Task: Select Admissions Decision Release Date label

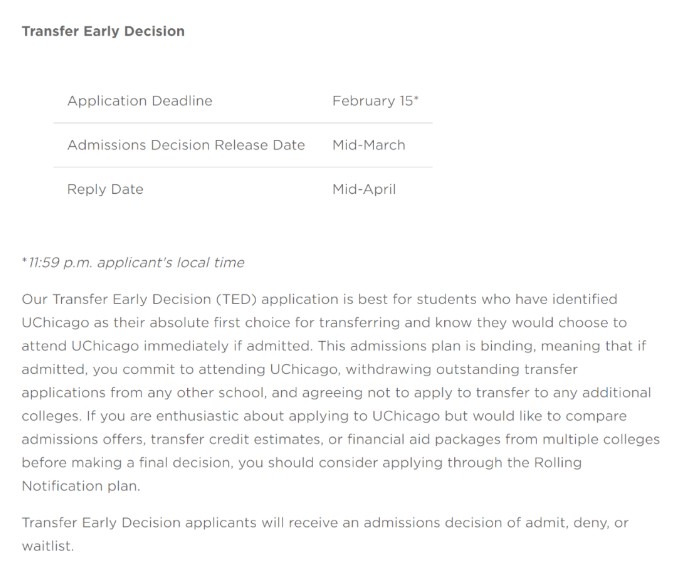Action: (x=186, y=145)
